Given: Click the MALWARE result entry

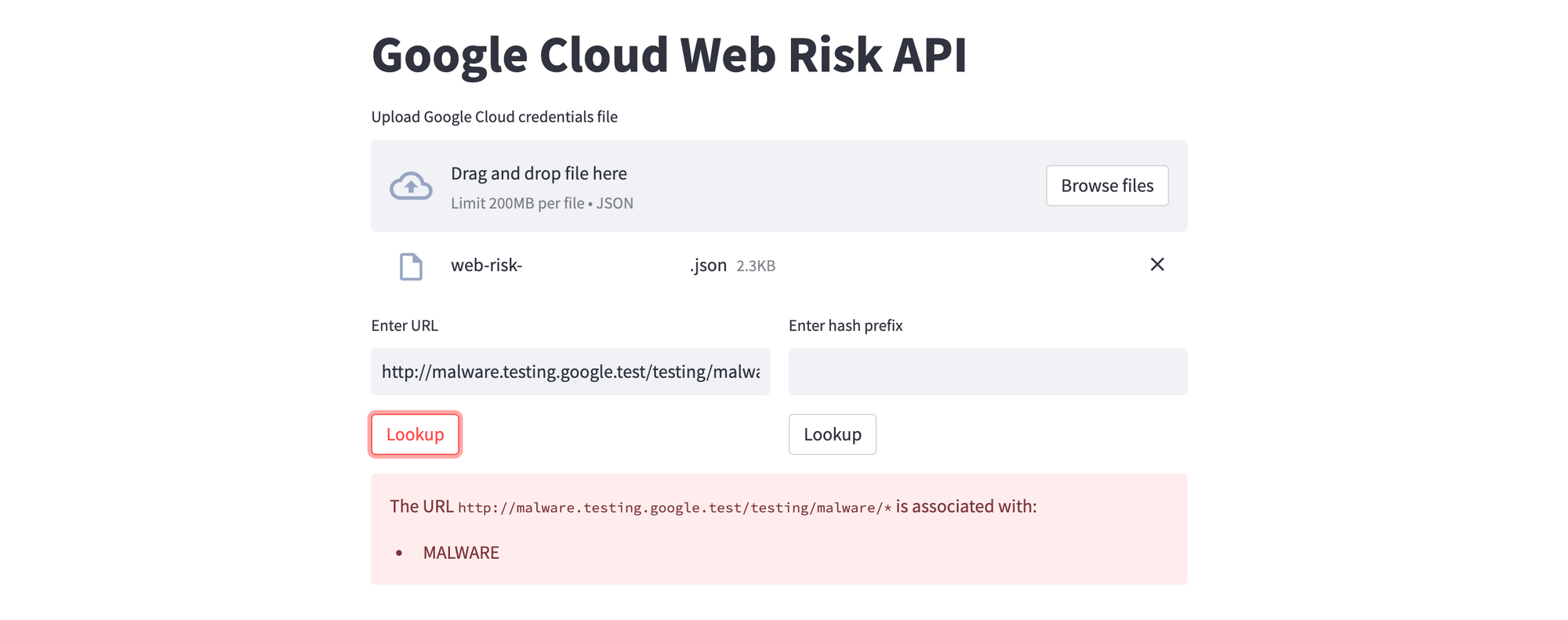Looking at the screenshot, I should click(461, 553).
